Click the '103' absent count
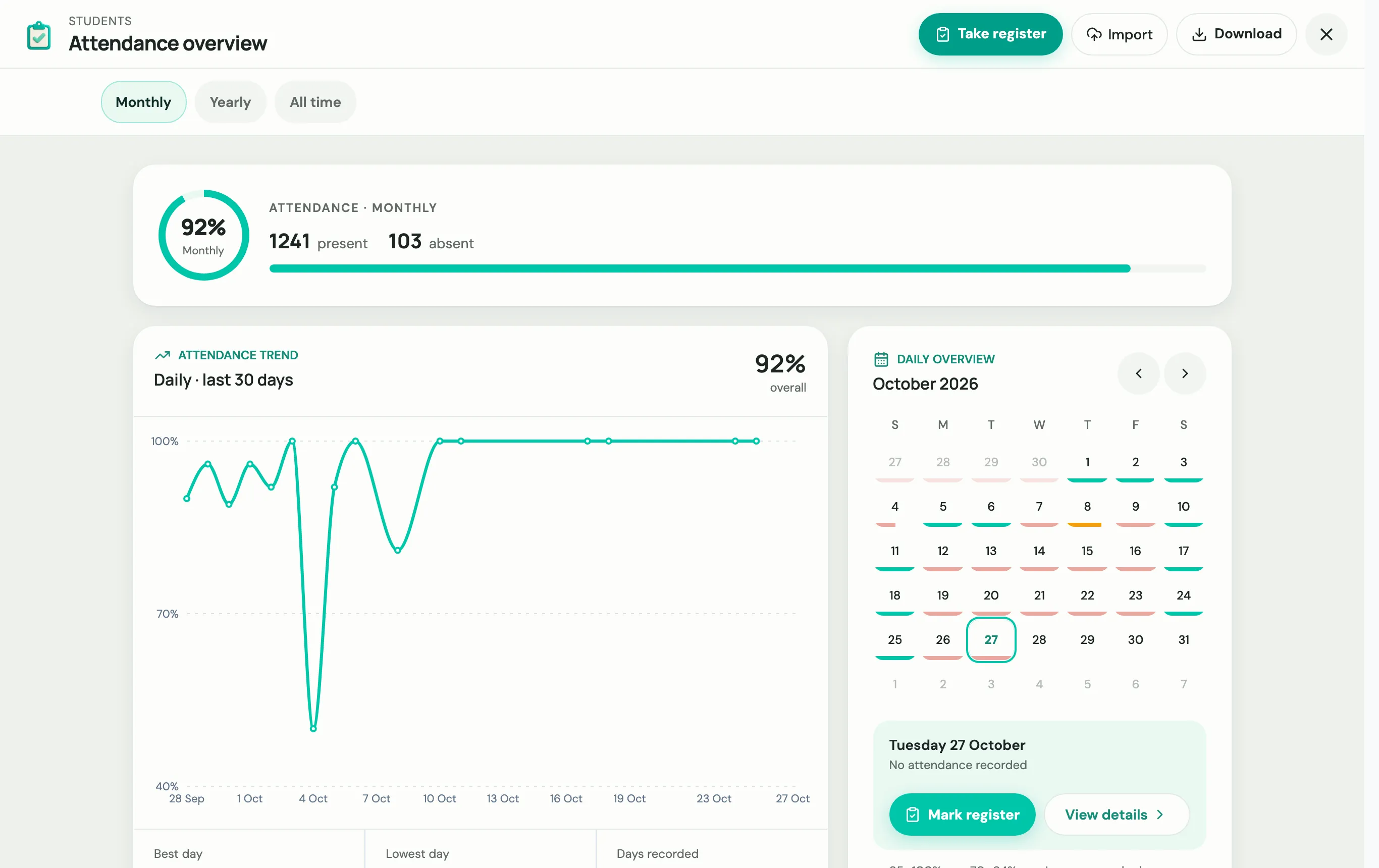Image resolution: width=1379 pixels, height=868 pixels. coord(404,241)
